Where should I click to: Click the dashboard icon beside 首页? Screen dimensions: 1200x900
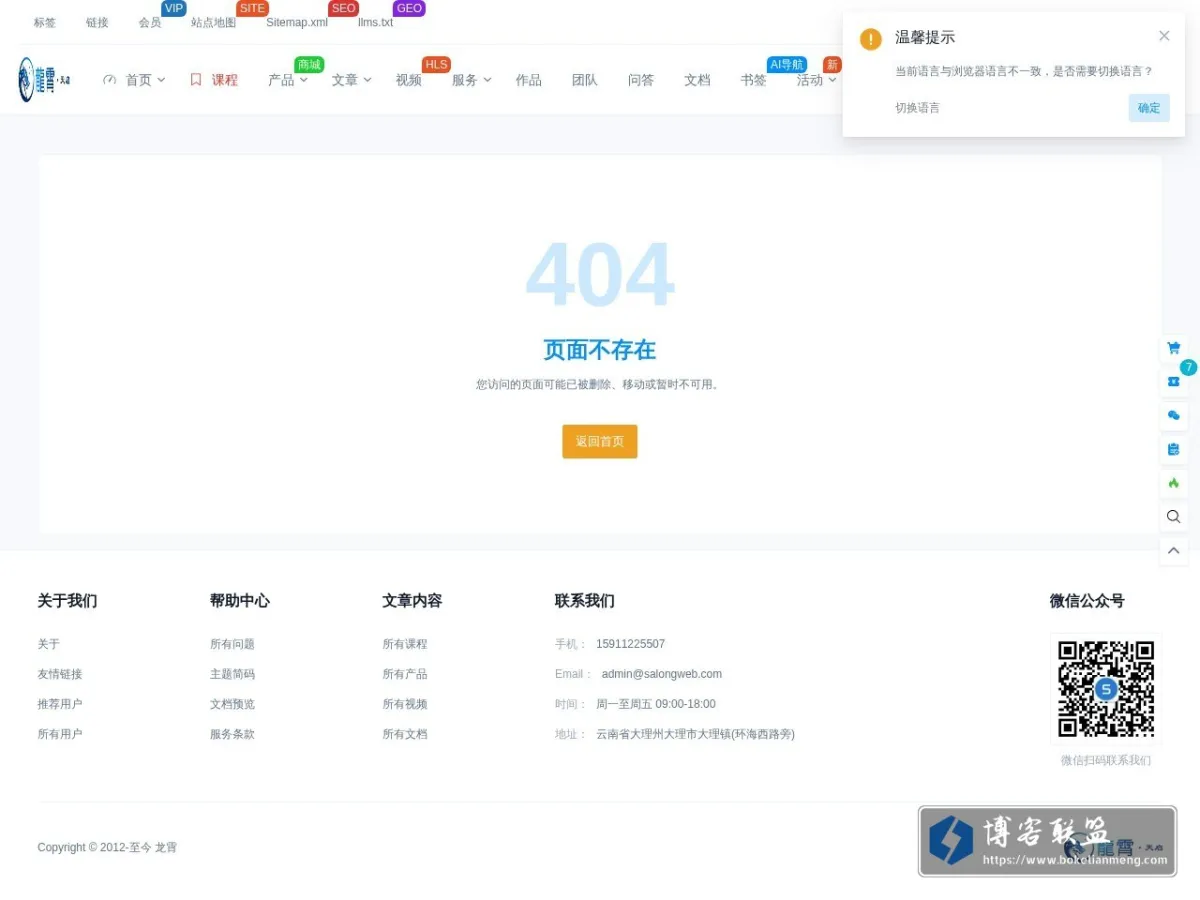coord(110,80)
